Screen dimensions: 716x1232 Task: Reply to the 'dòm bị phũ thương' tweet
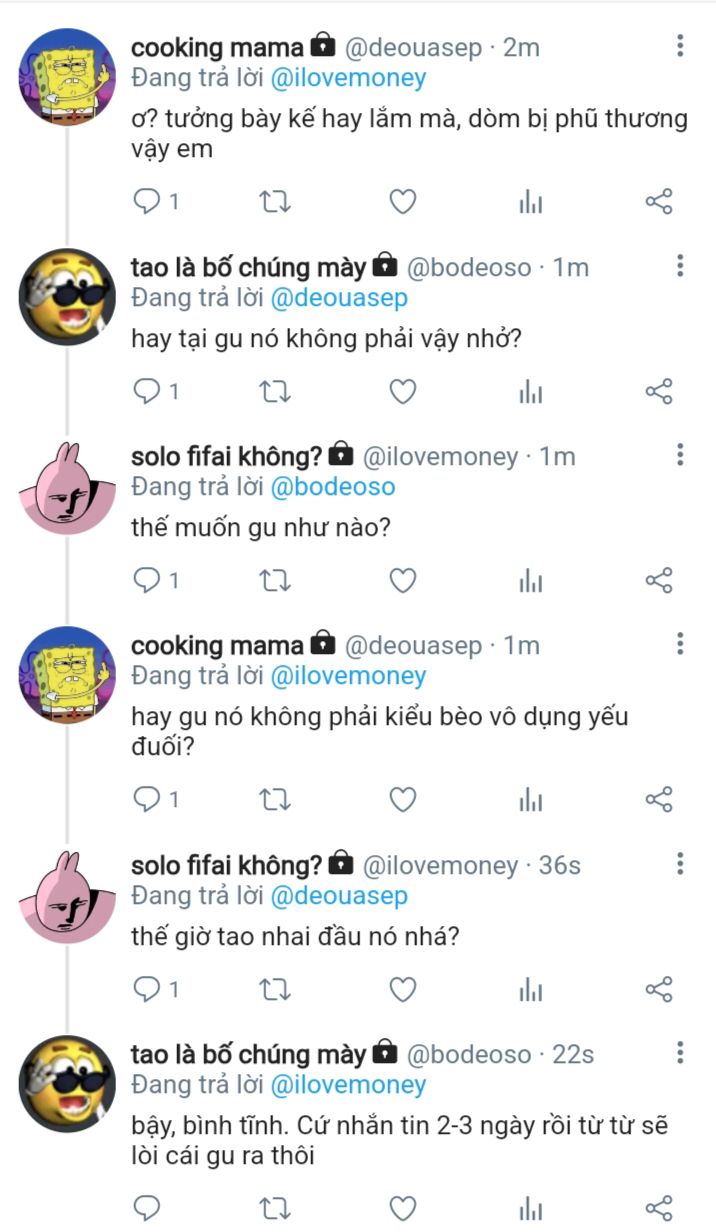(148, 202)
